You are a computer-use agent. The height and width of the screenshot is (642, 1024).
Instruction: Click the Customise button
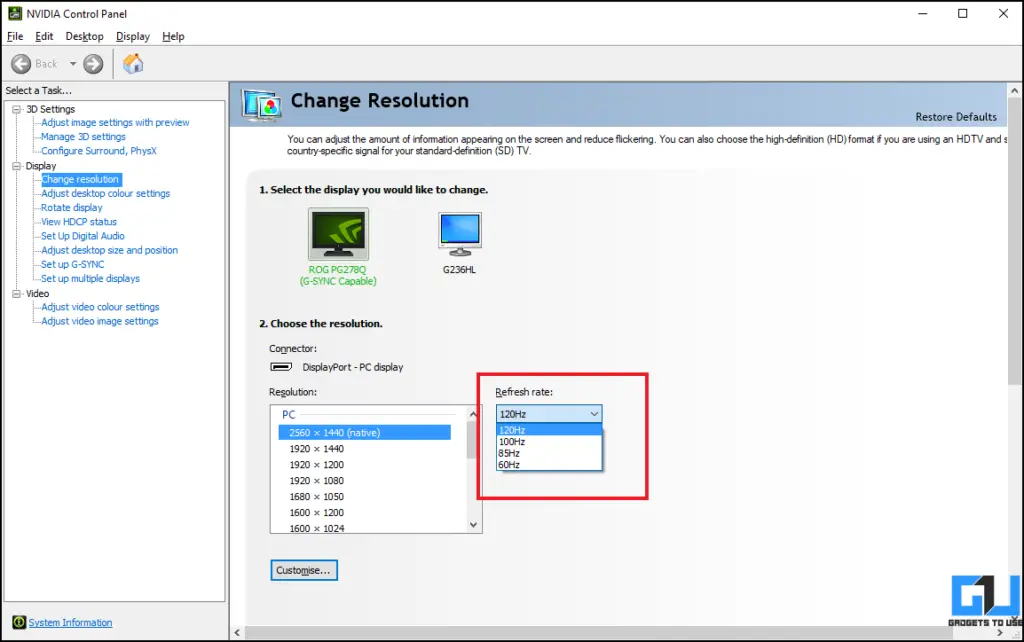click(x=303, y=569)
